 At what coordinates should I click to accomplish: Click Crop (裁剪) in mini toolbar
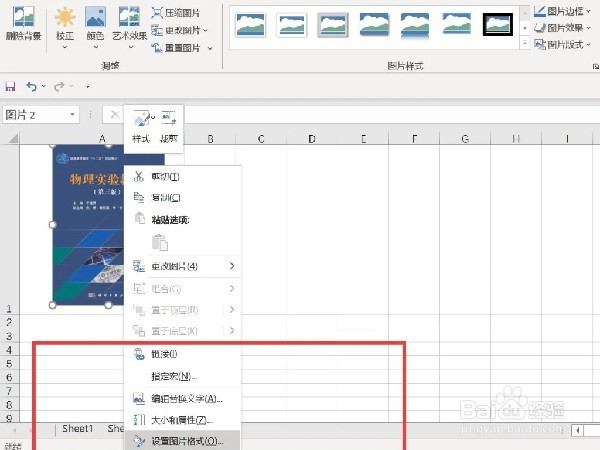[168, 126]
